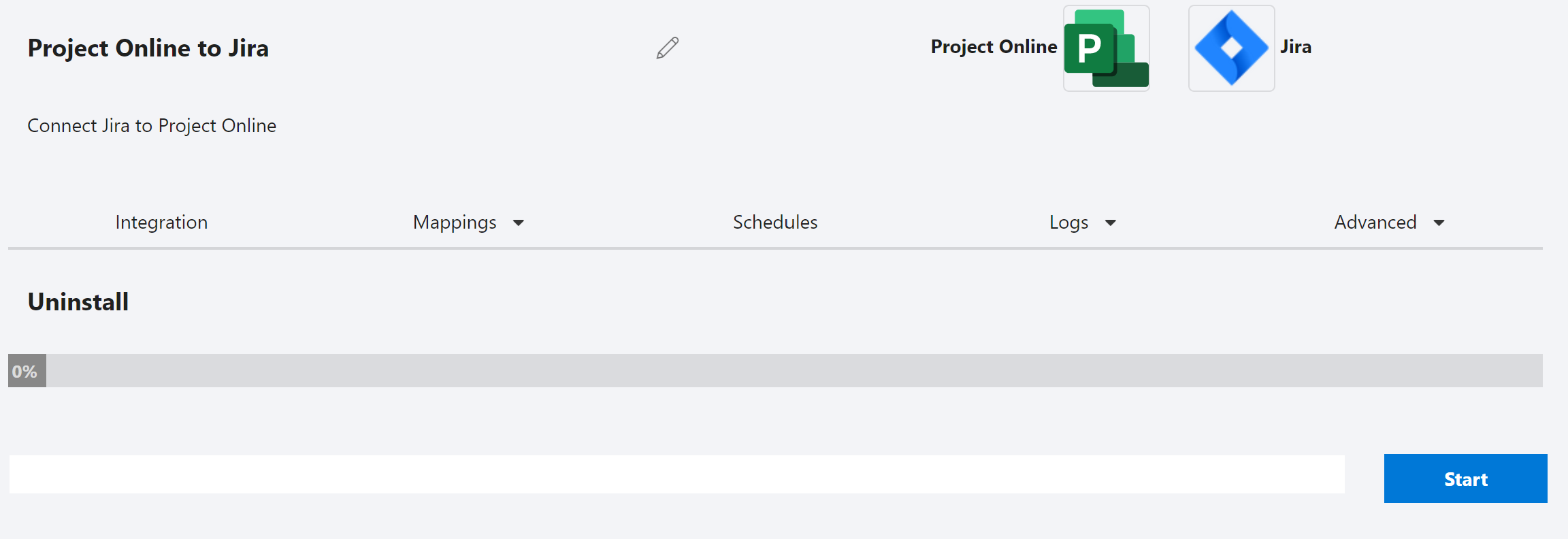Click the Jira app icon

(1231, 48)
